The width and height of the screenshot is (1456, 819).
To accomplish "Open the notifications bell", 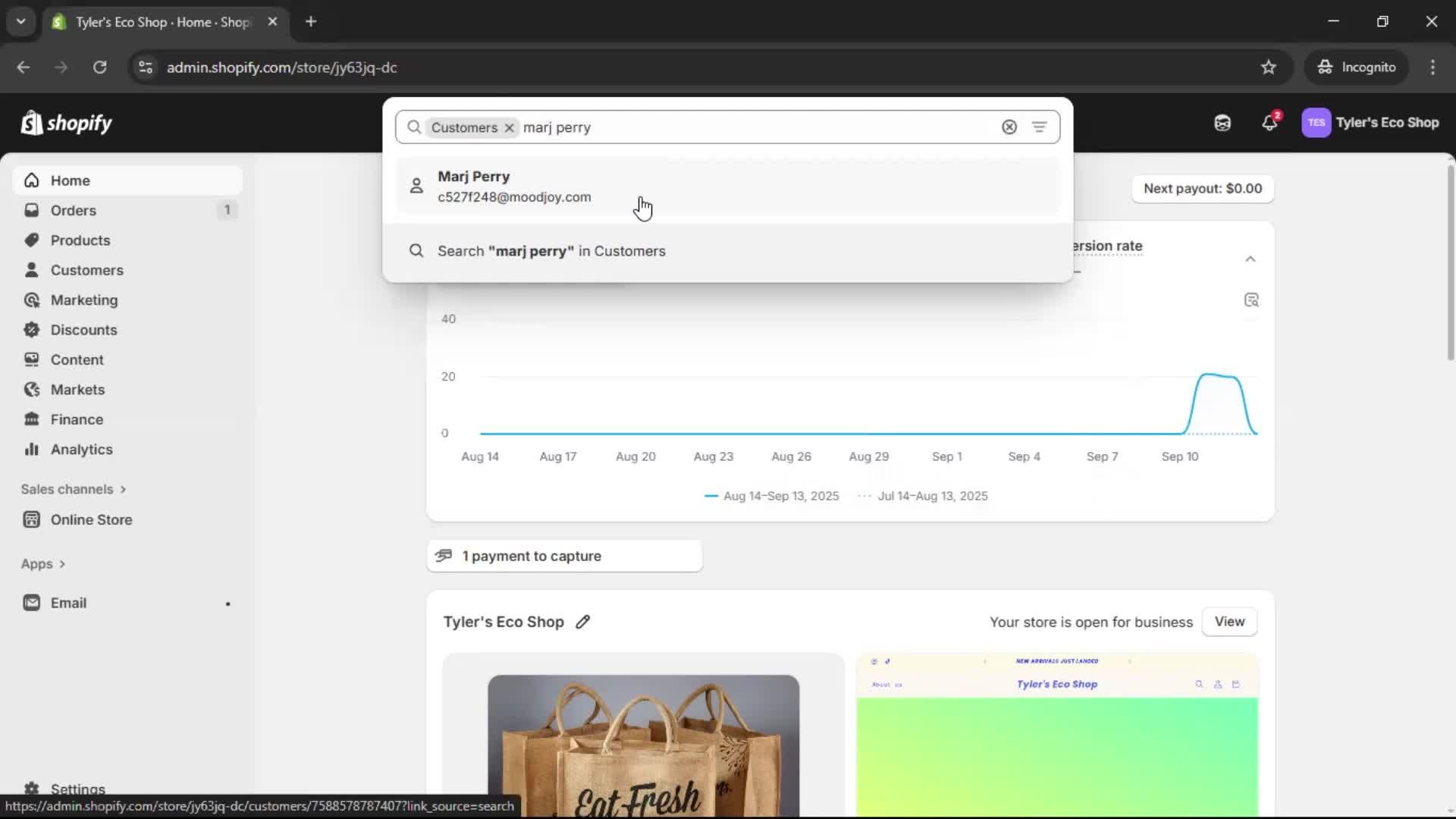I will (x=1269, y=123).
